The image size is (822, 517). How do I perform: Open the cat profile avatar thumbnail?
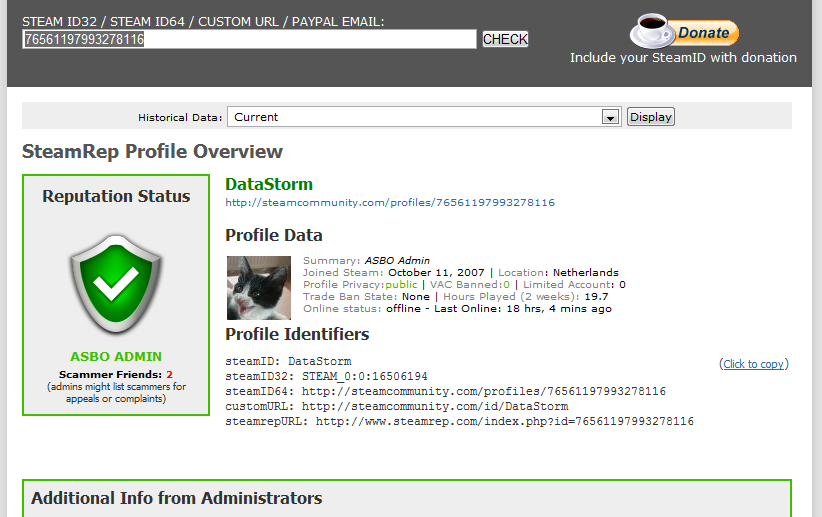[258, 287]
